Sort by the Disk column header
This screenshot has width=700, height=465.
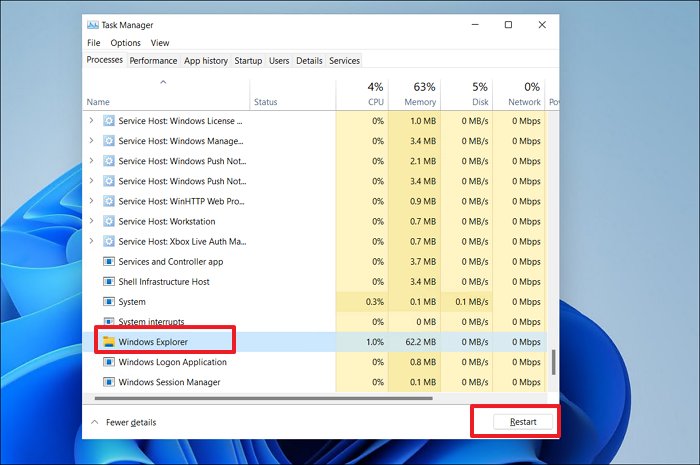[467, 95]
